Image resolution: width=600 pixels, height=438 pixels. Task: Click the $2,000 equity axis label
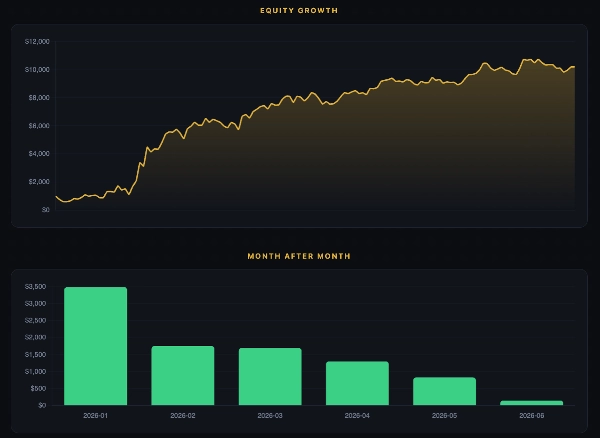[39, 182]
